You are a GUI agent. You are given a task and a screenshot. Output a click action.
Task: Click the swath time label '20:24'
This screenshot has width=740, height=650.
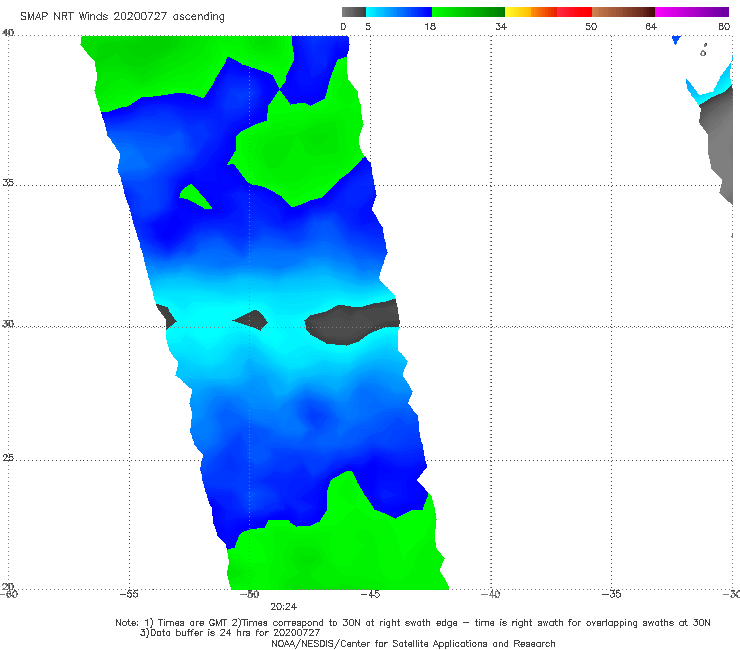click(284, 607)
